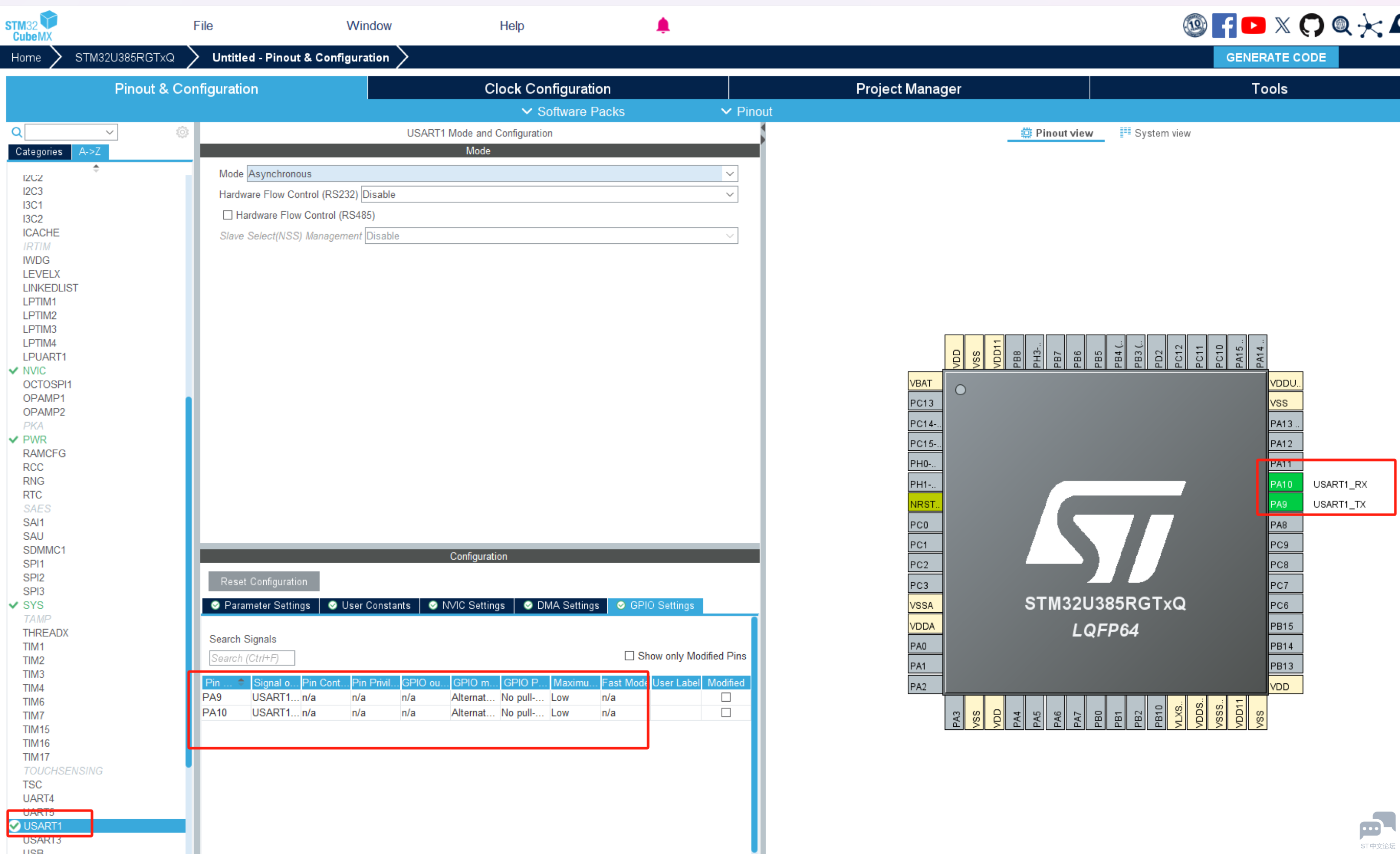Switch to Clock Configuration tab

pos(547,88)
